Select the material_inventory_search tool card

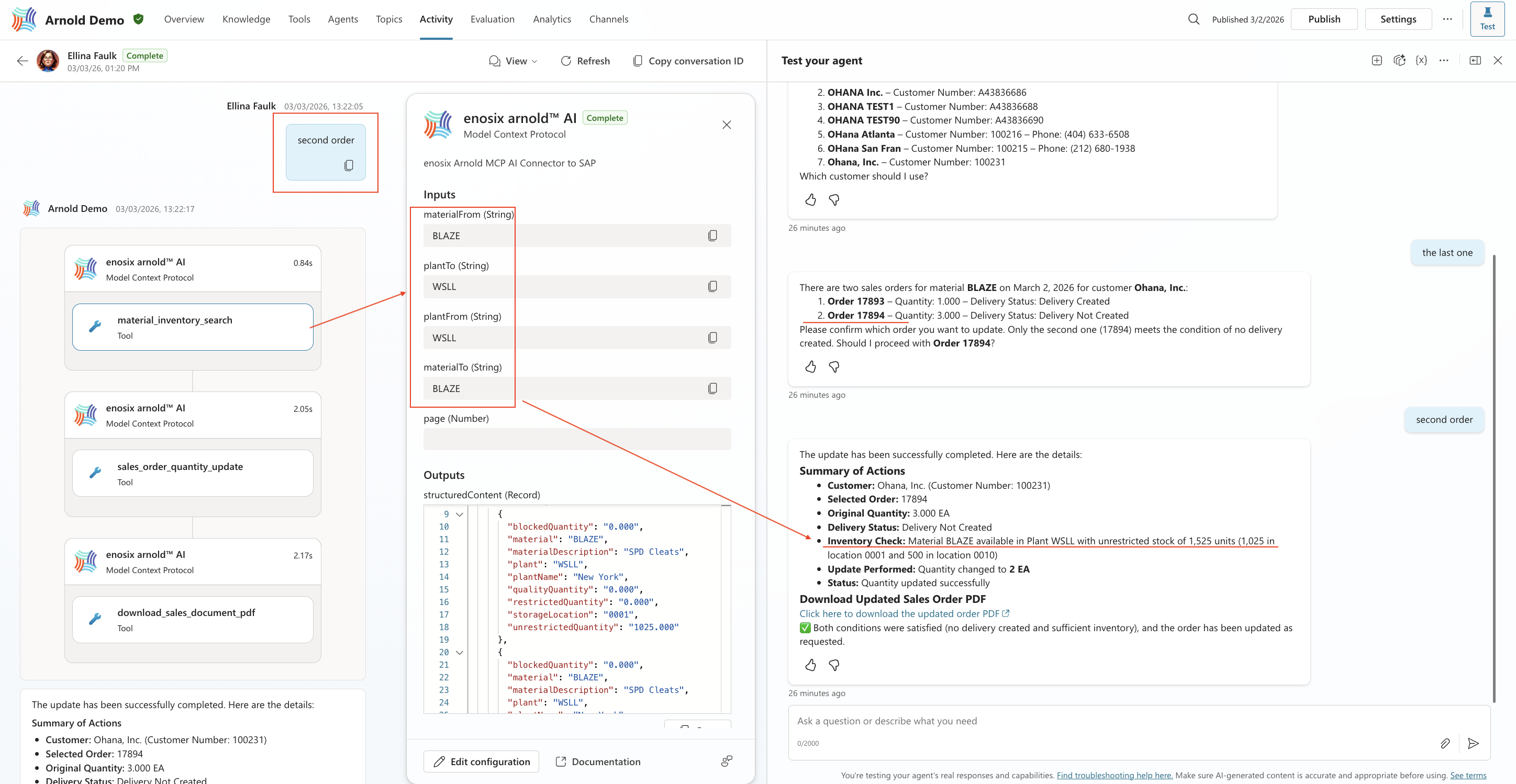click(x=193, y=327)
